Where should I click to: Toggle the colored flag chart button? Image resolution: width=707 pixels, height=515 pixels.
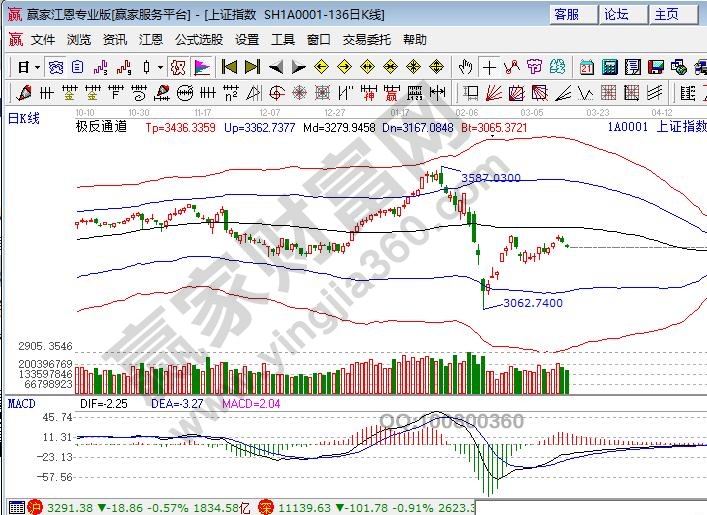(201, 67)
